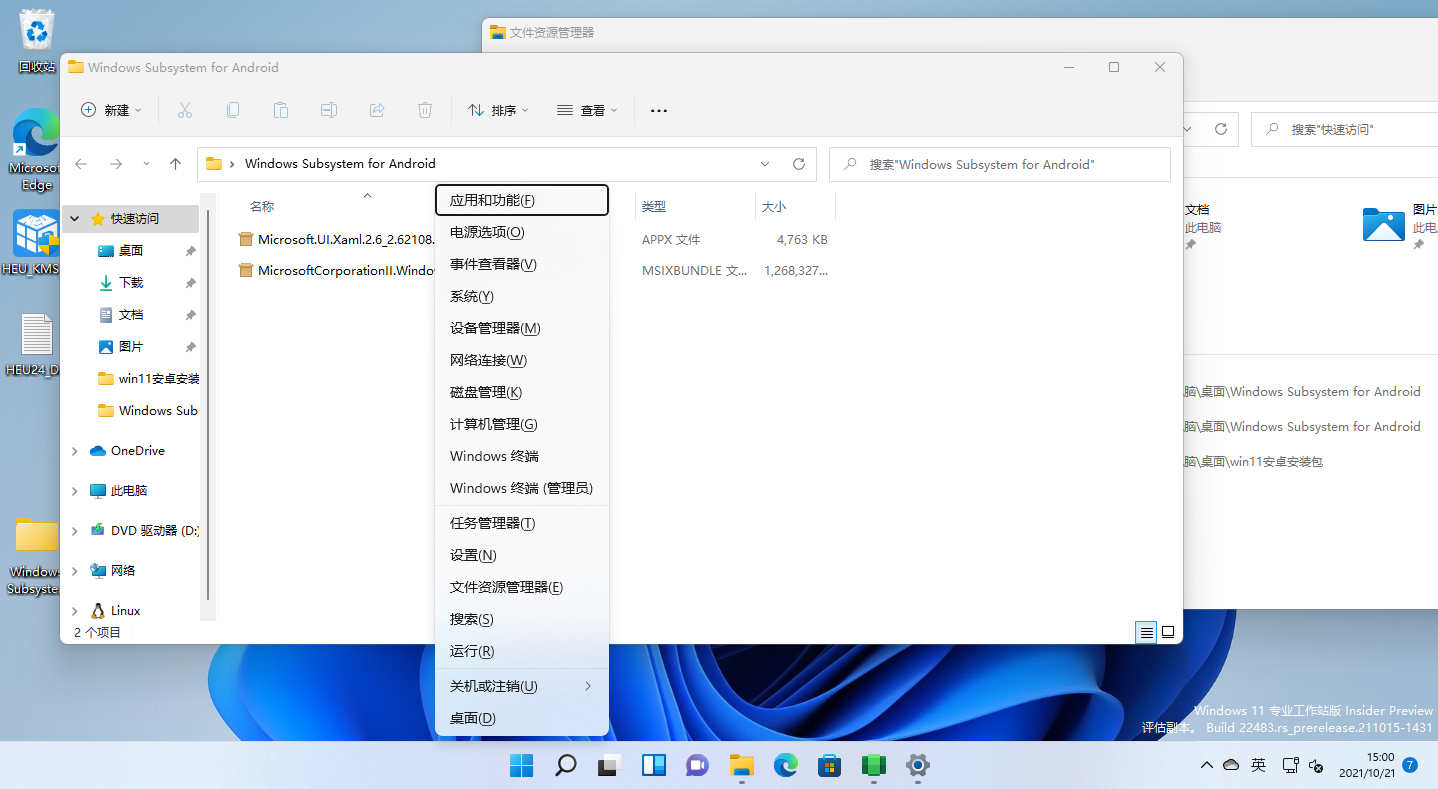Click the Copy icon in toolbar
The height and width of the screenshot is (789, 1438).
(233, 110)
